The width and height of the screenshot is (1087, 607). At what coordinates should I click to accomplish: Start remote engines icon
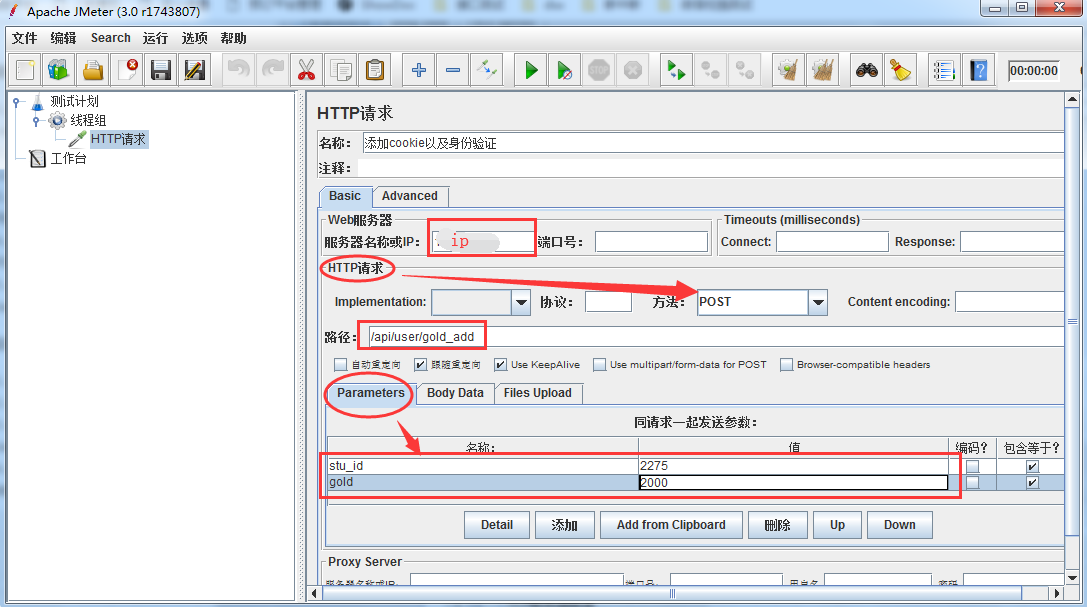click(x=676, y=70)
